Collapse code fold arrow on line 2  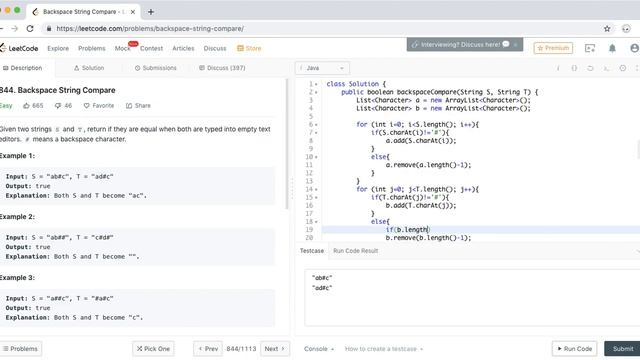click(x=316, y=92)
